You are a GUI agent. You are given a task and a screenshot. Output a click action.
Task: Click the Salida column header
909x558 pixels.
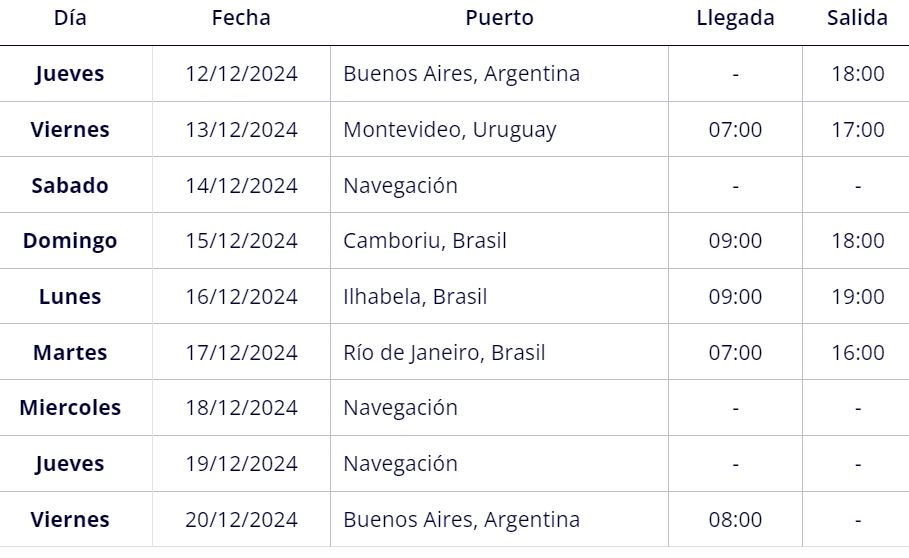(x=857, y=18)
